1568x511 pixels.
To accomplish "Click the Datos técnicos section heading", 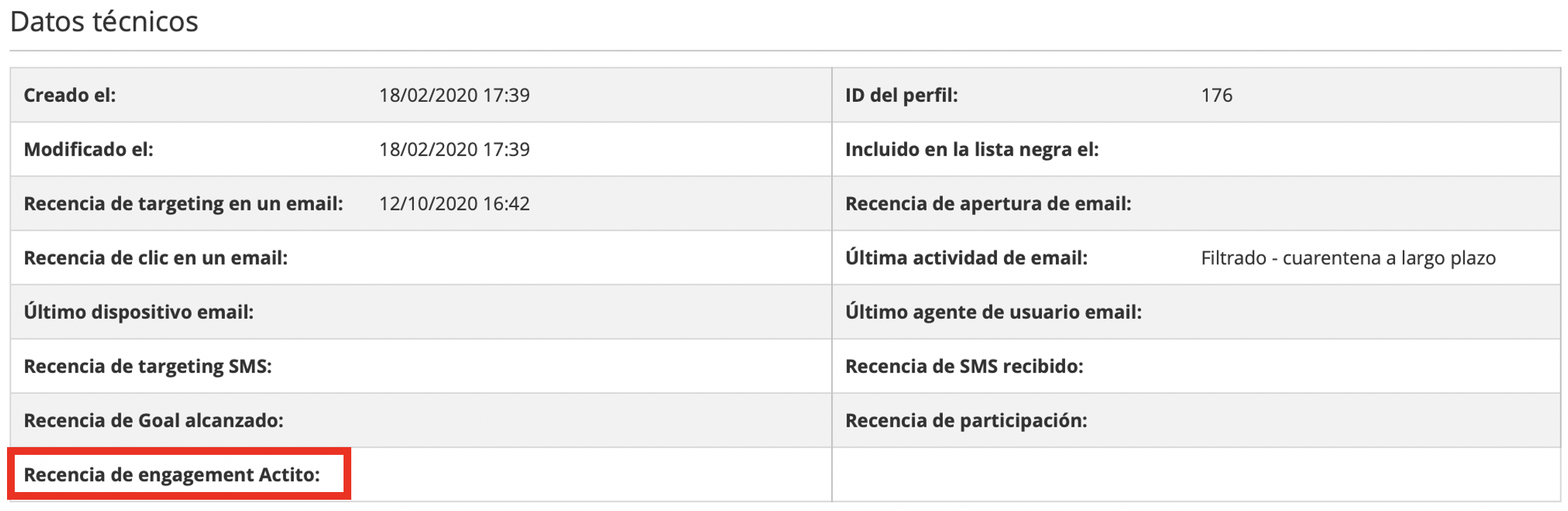I will pyautogui.click(x=104, y=22).
